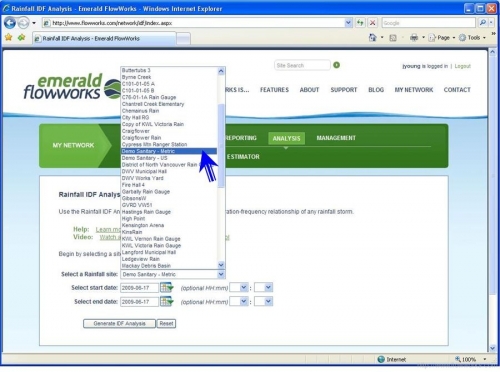The width and height of the screenshot is (500, 372).
Task: Select City Hall RG in site list
Action: [x=169, y=117]
